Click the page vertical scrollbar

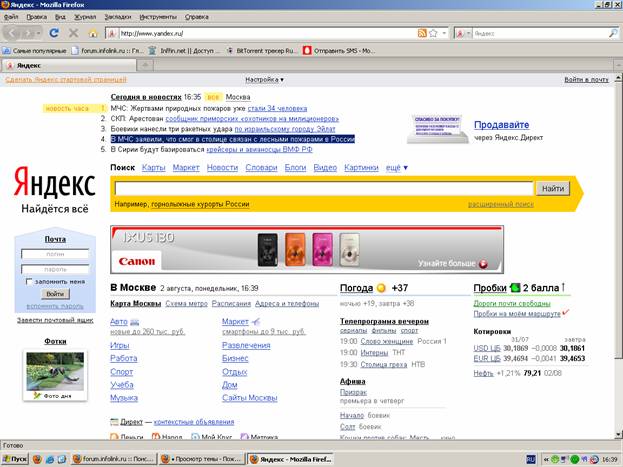pyautogui.click(x=618, y=254)
